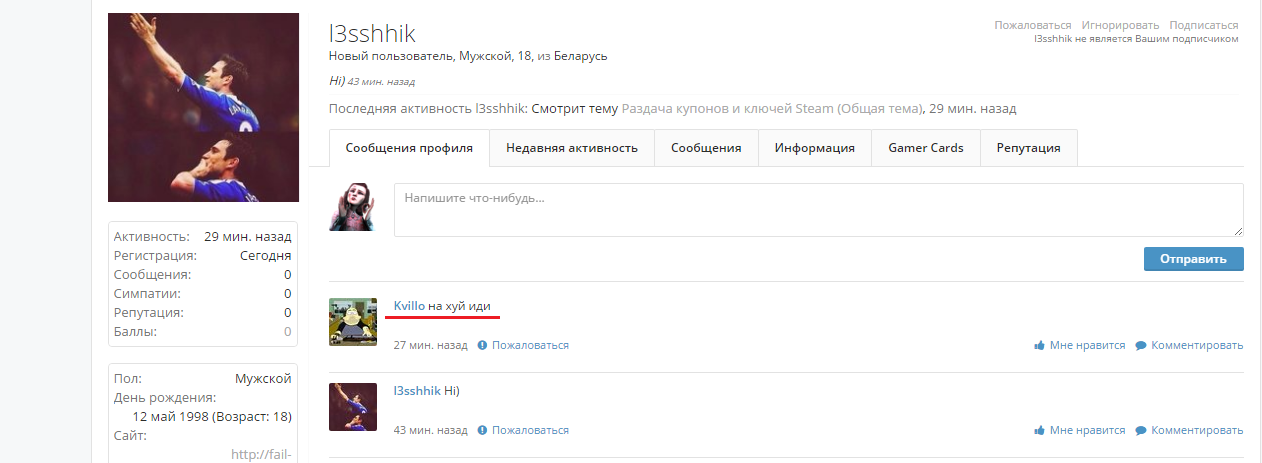1262x463 pixels.
Task: Click the large profile avatar image
Action: pos(203,107)
